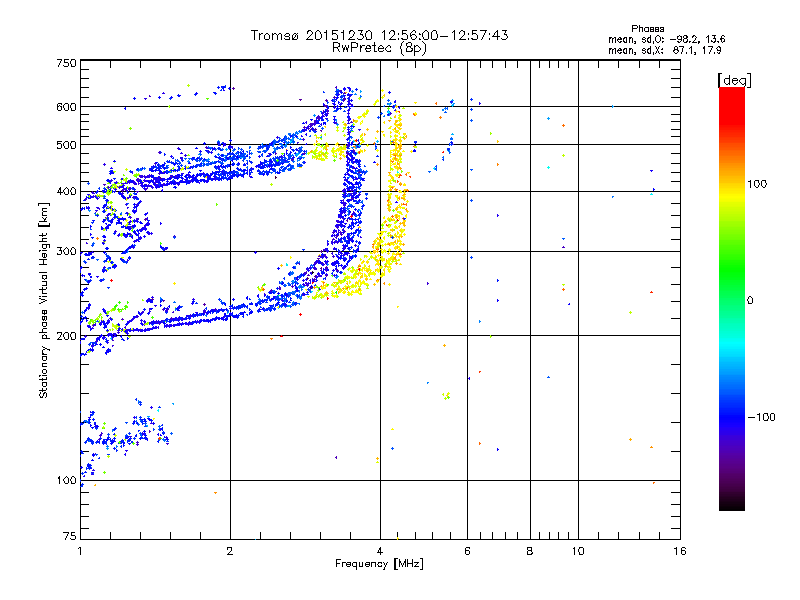Click x-axis tick label '1'
This screenshot has height=600, width=800.
click(80, 551)
